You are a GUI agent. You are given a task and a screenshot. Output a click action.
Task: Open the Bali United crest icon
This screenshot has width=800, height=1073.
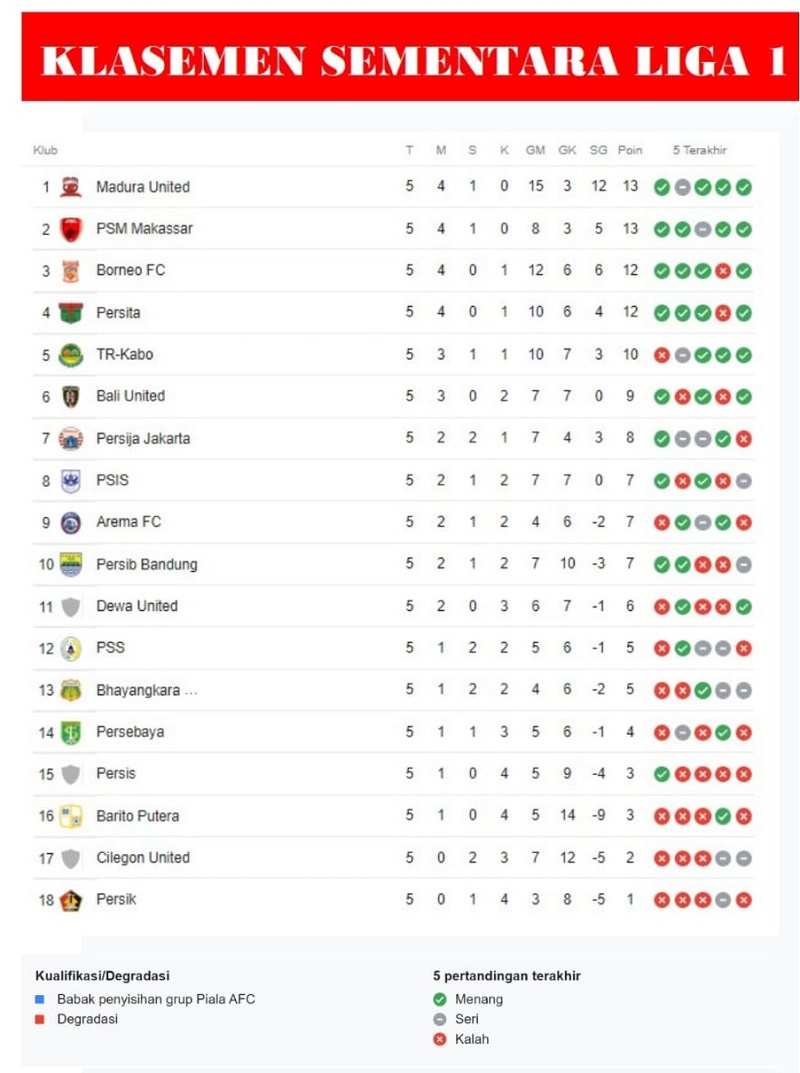[70, 396]
